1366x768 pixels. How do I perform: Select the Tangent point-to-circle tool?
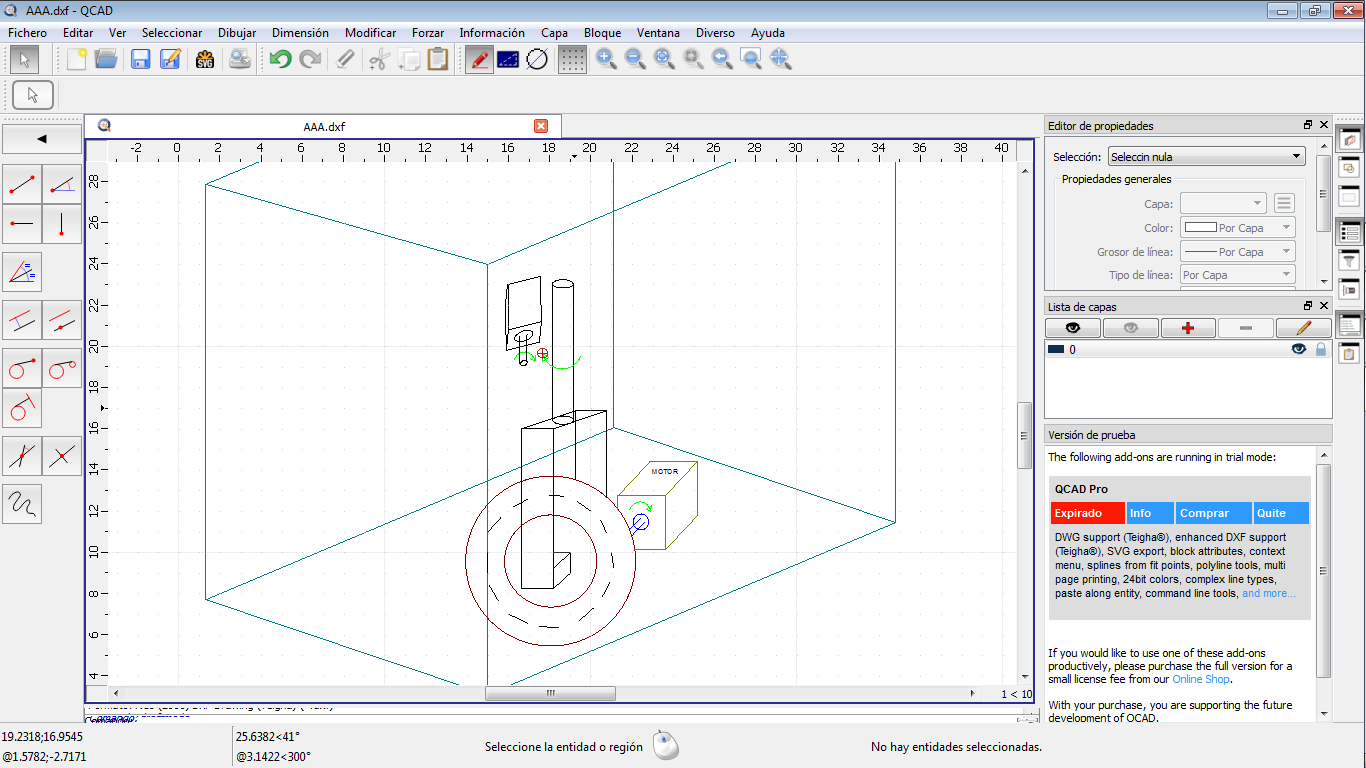(x=22, y=368)
